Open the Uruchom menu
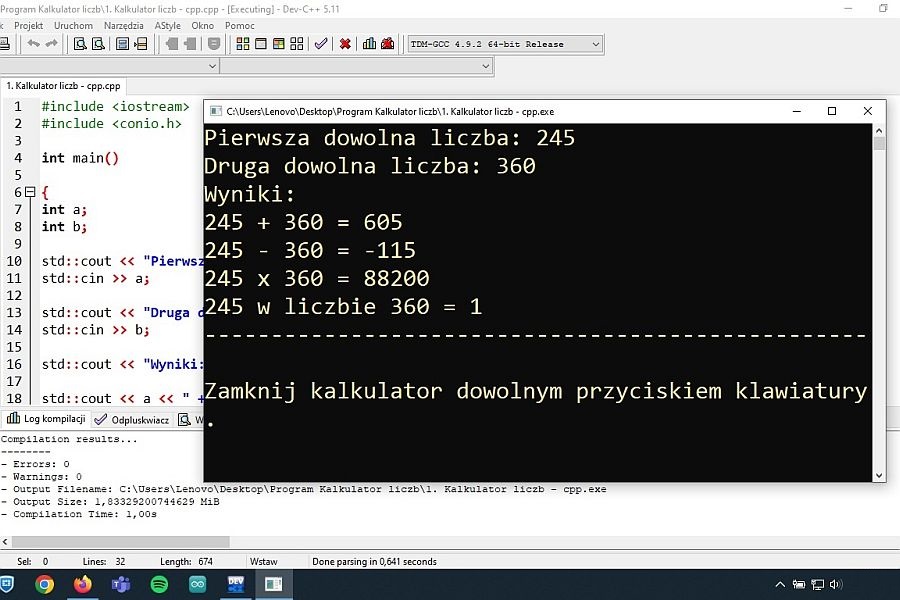Screen dimensions: 900x600 tap(73, 25)
